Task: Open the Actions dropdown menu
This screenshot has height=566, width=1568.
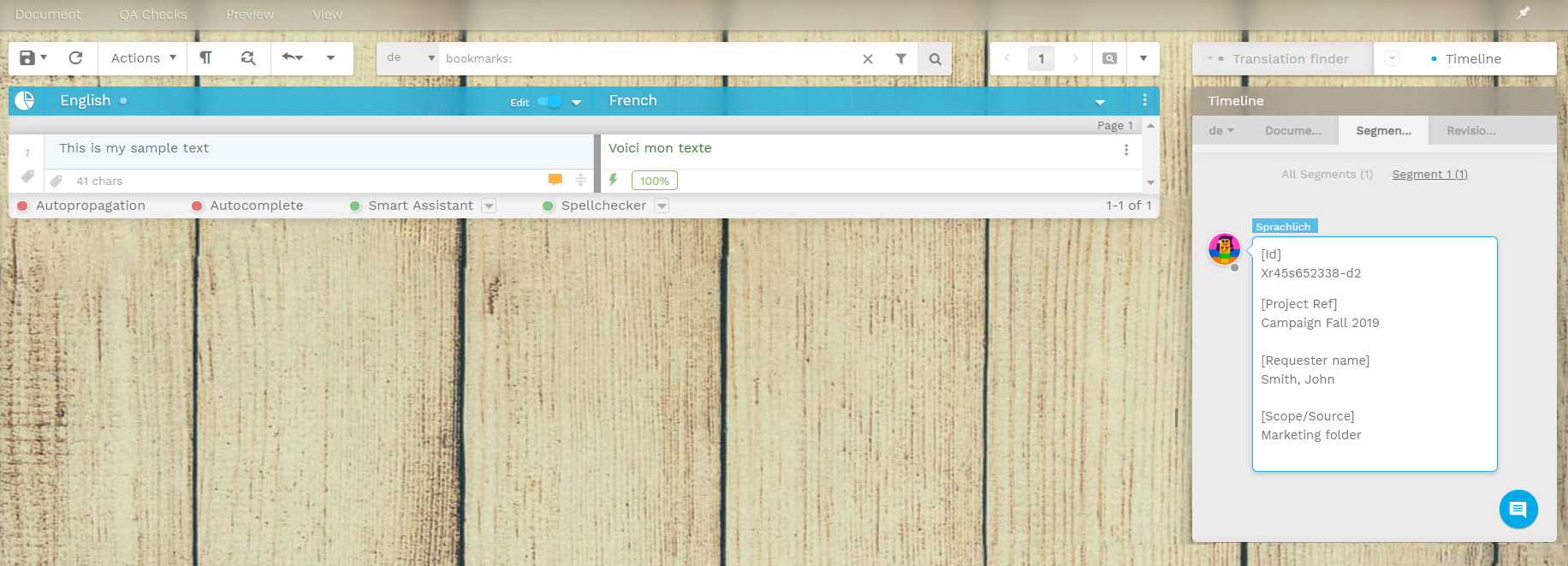Action: [x=143, y=58]
